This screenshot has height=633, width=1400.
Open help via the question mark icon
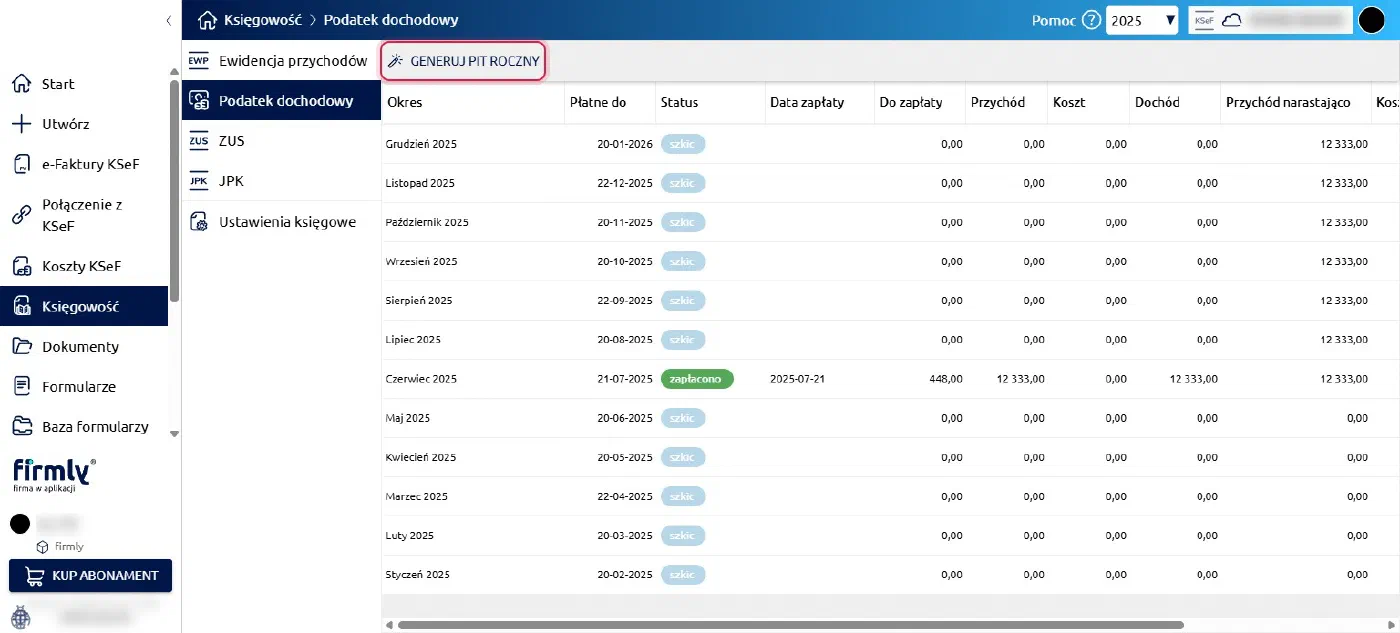click(1091, 20)
